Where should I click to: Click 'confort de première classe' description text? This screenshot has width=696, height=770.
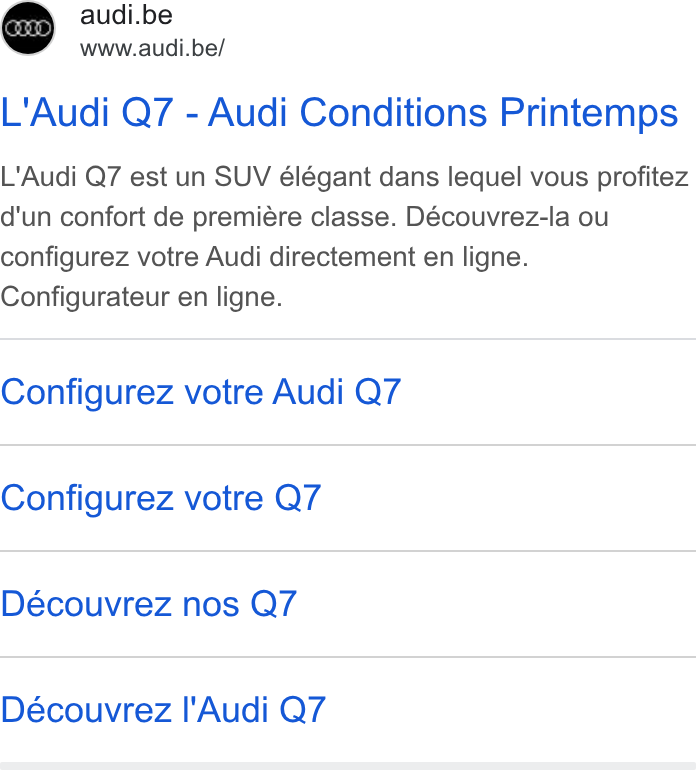click(228, 217)
